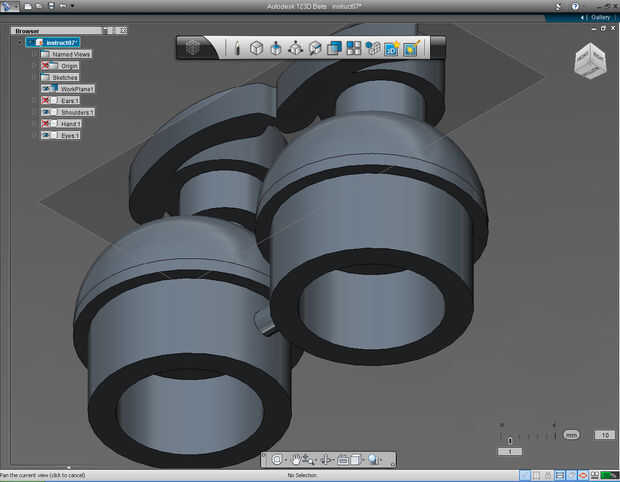The height and width of the screenshot is (482, 620).
Task: Click the Browser panel filter icon
Action: [x=106, y=30]
